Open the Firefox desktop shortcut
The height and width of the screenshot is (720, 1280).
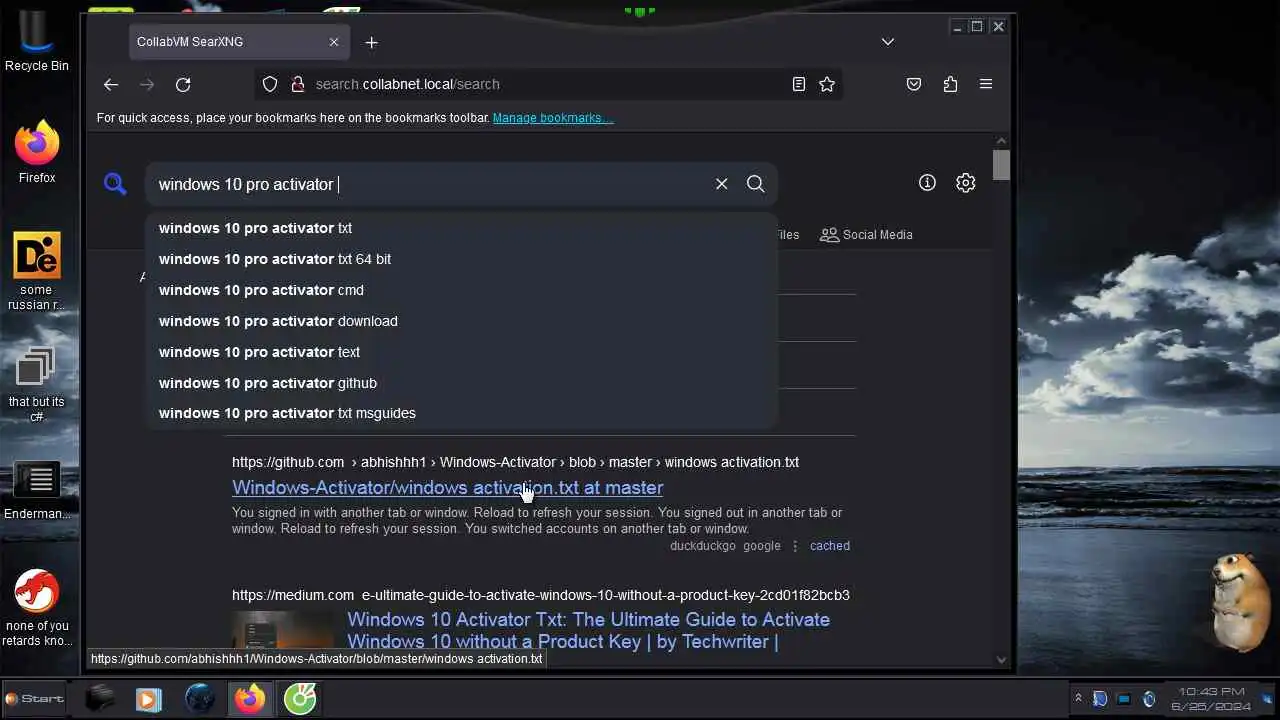coord(37,152)
